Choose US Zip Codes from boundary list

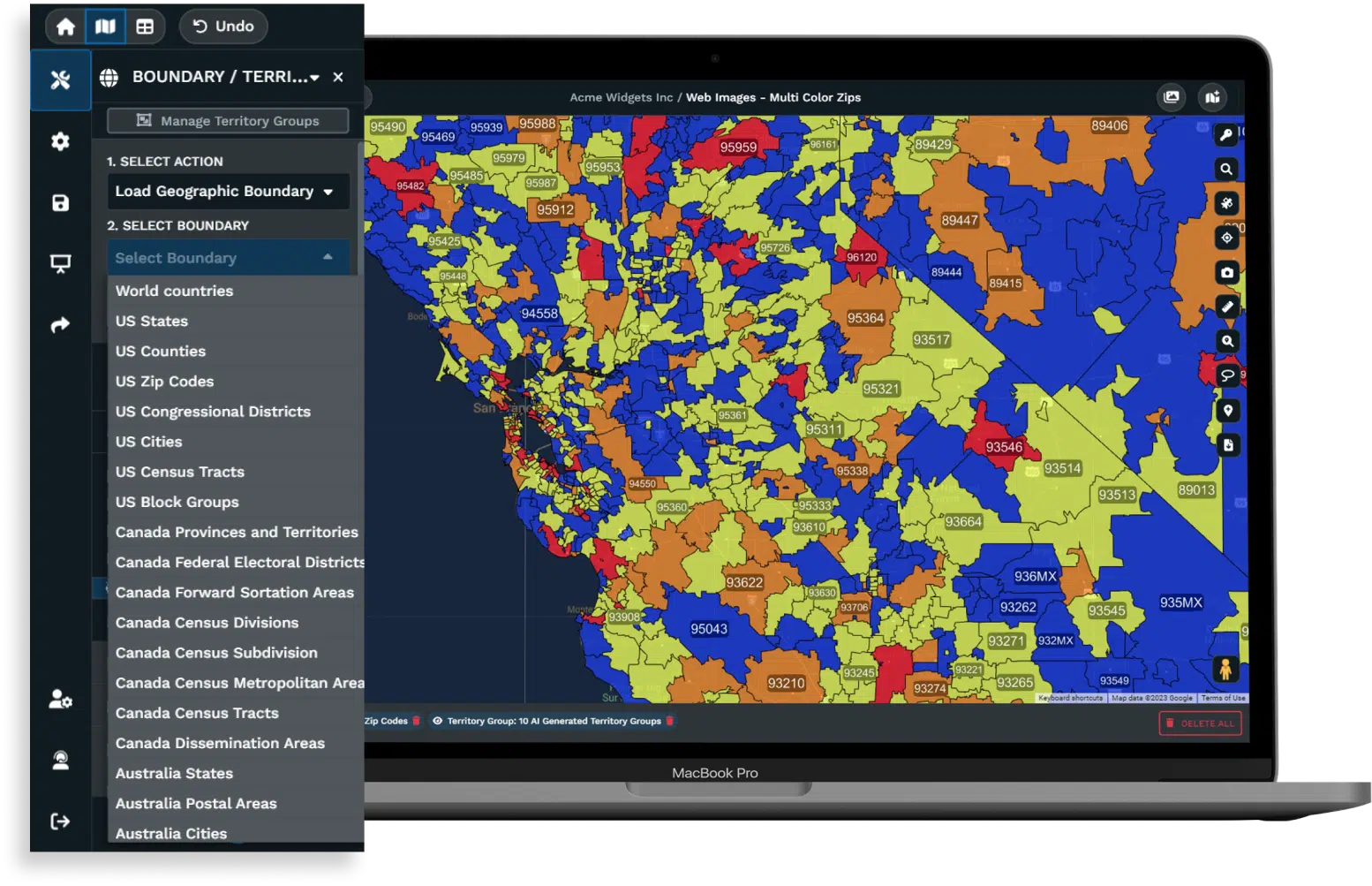click(164, 382)
